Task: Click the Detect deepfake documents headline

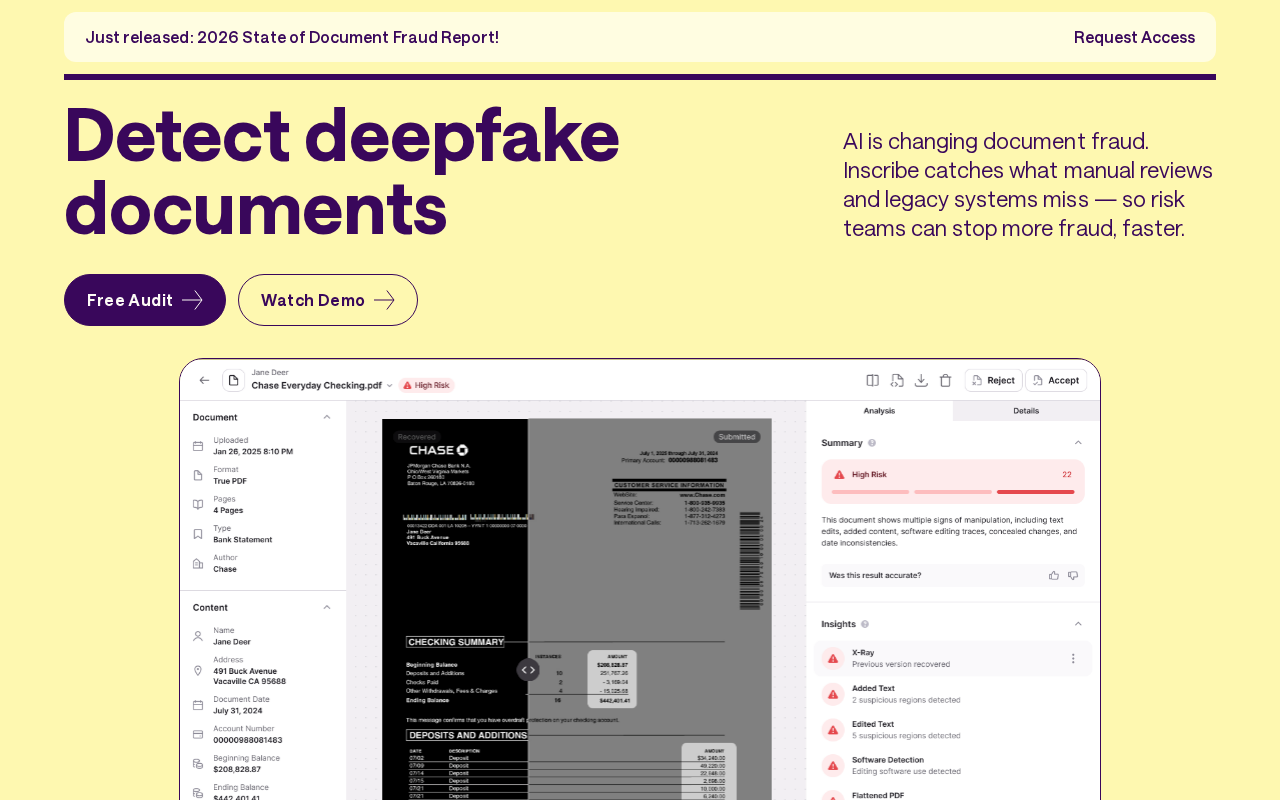Action: pos(342,172)
